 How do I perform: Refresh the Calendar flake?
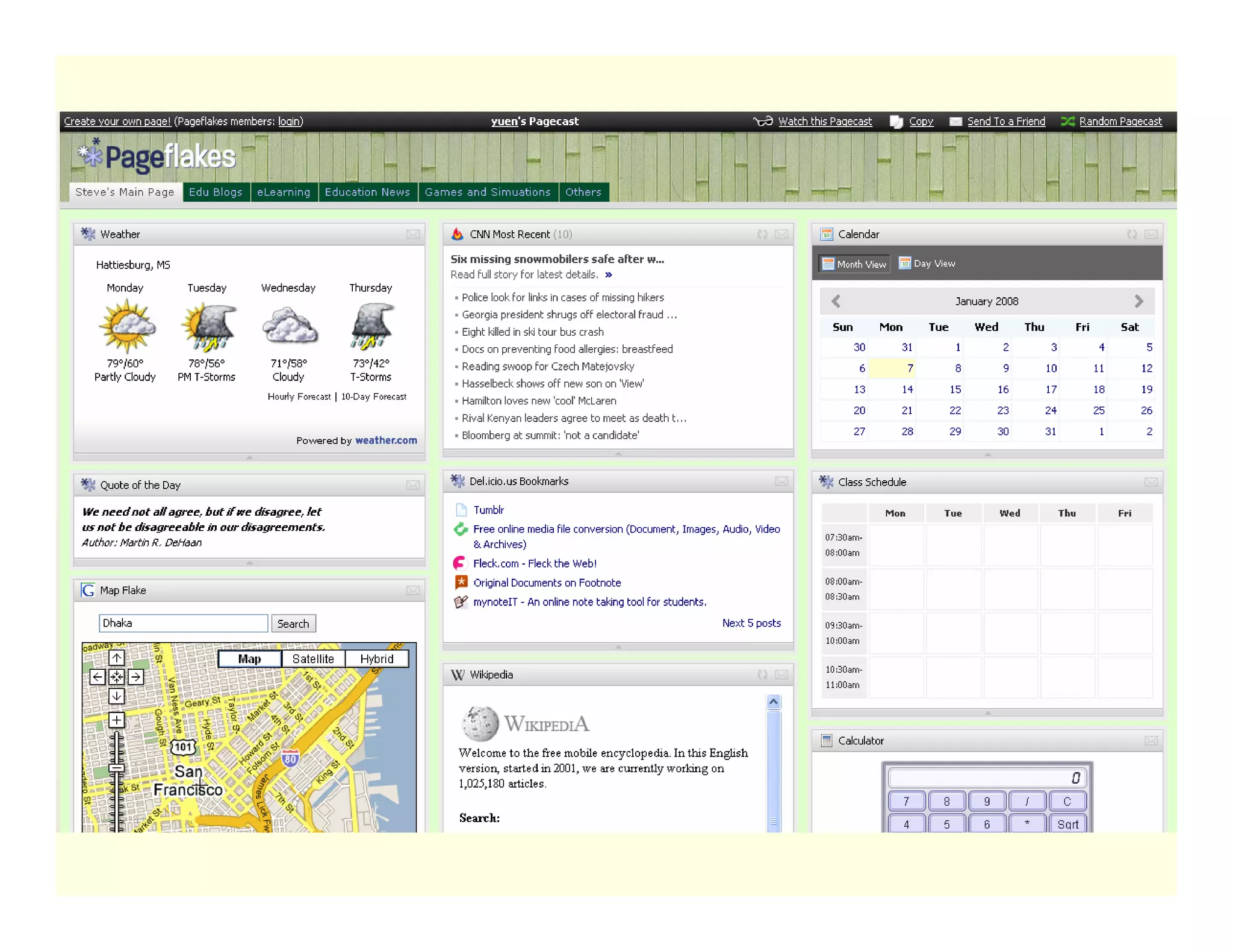tap(1132, 234)
